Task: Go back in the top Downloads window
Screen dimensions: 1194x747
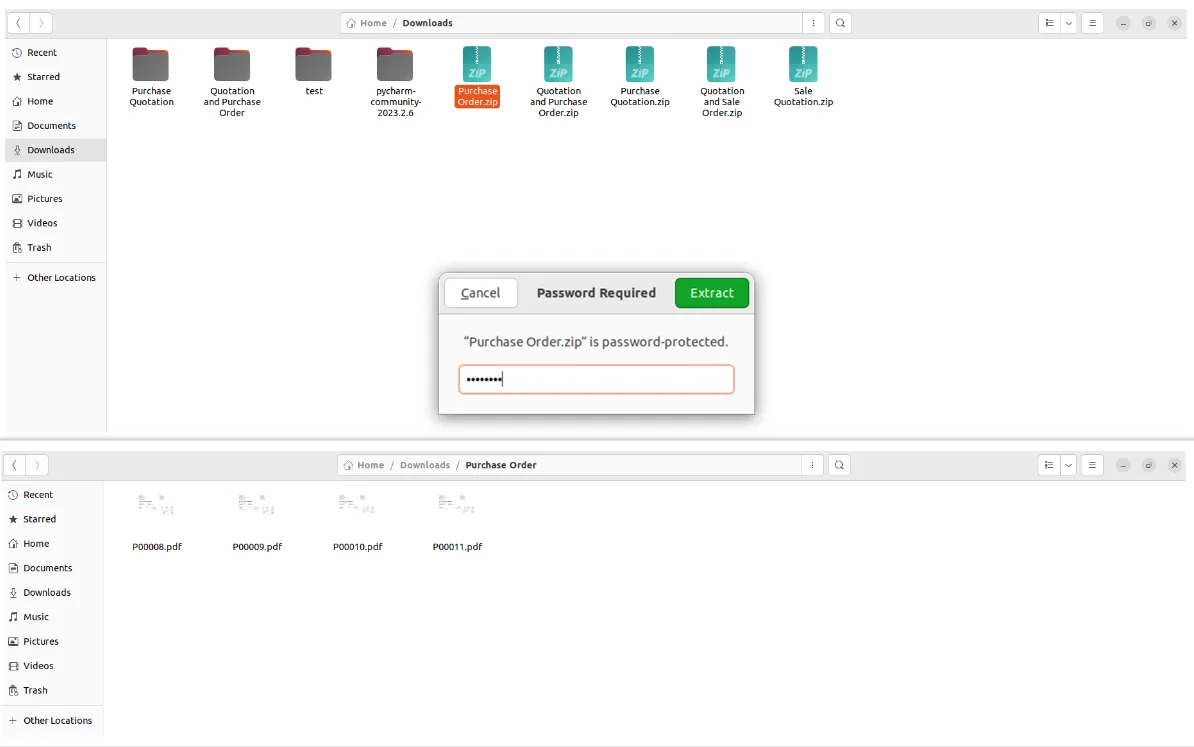Action: (x=18, y=23)
